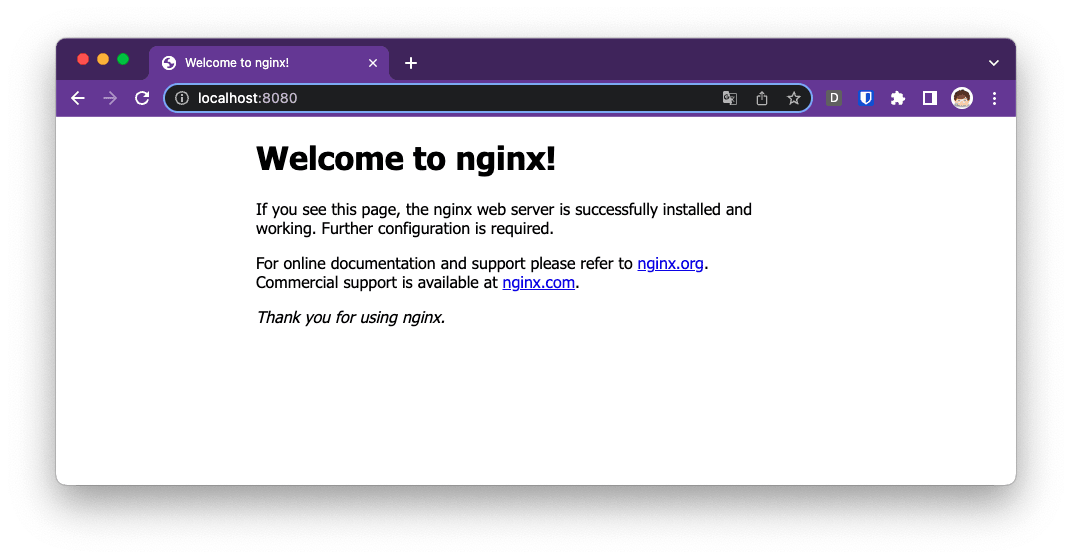Click the forward navigation arrow
Screen dimensions: 1072x559
click(110, 98)
